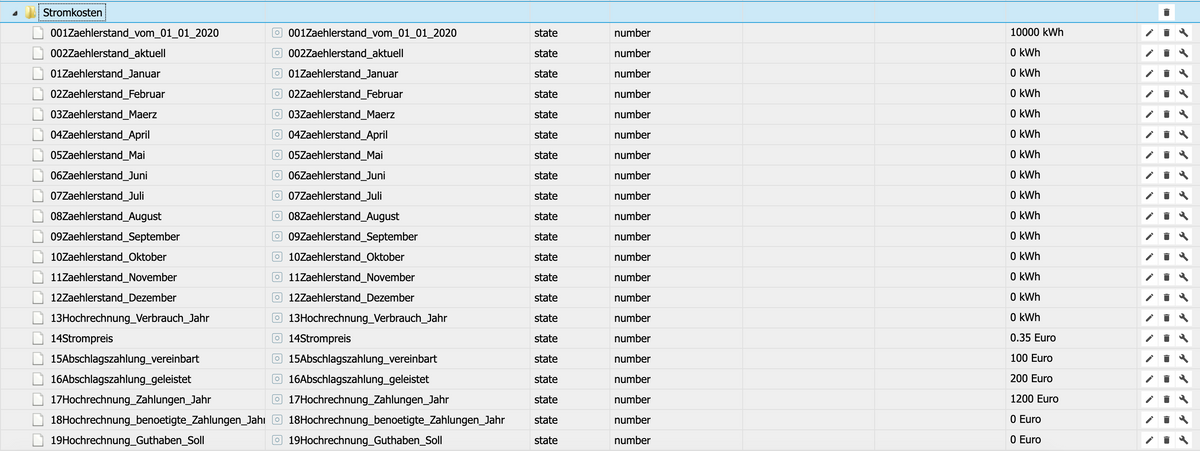Edit the 19Hochrechnung_Guthaben_Soll object
This screenshot has height=451, width=1200.
tap(1149, 440)
